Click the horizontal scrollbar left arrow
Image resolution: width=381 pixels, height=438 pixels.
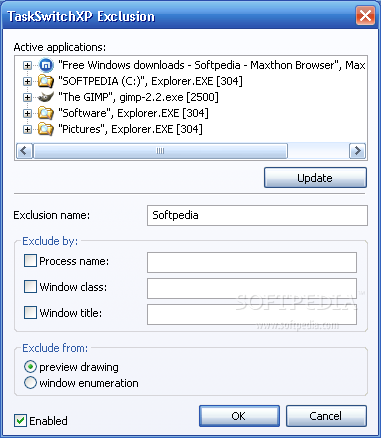pos(24,151)
